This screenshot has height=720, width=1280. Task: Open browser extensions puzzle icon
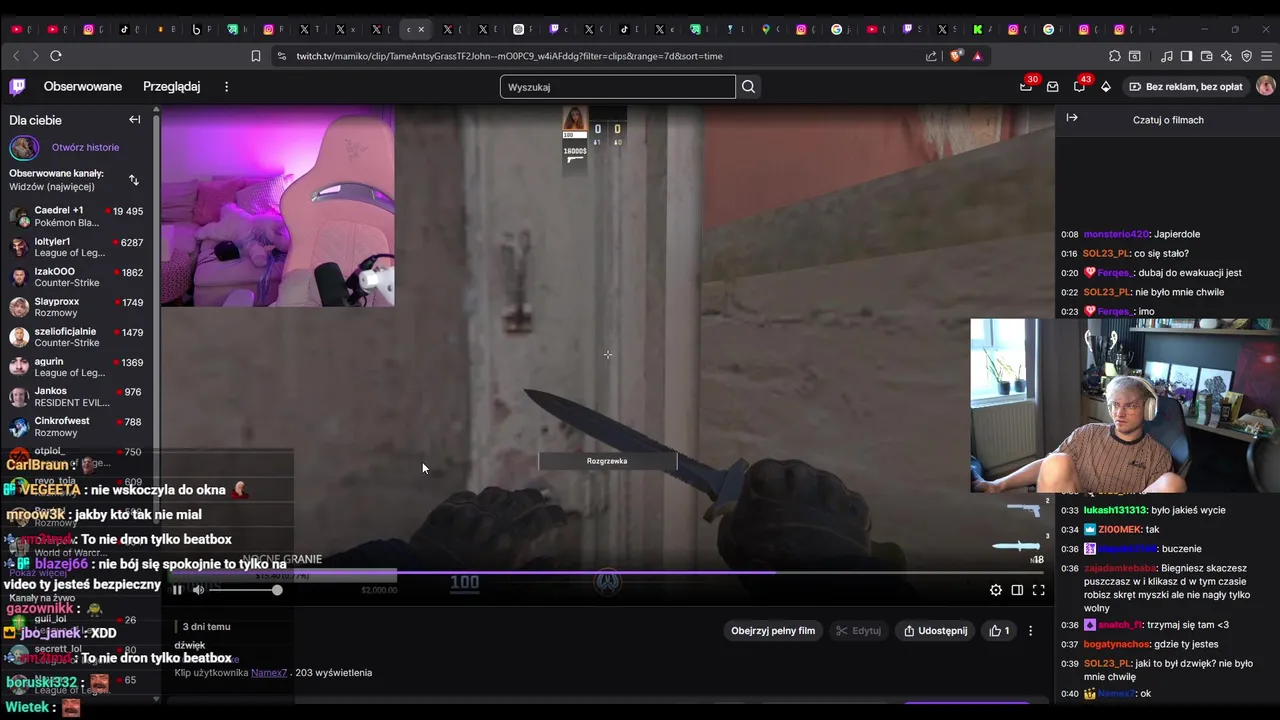(1115, 56)
